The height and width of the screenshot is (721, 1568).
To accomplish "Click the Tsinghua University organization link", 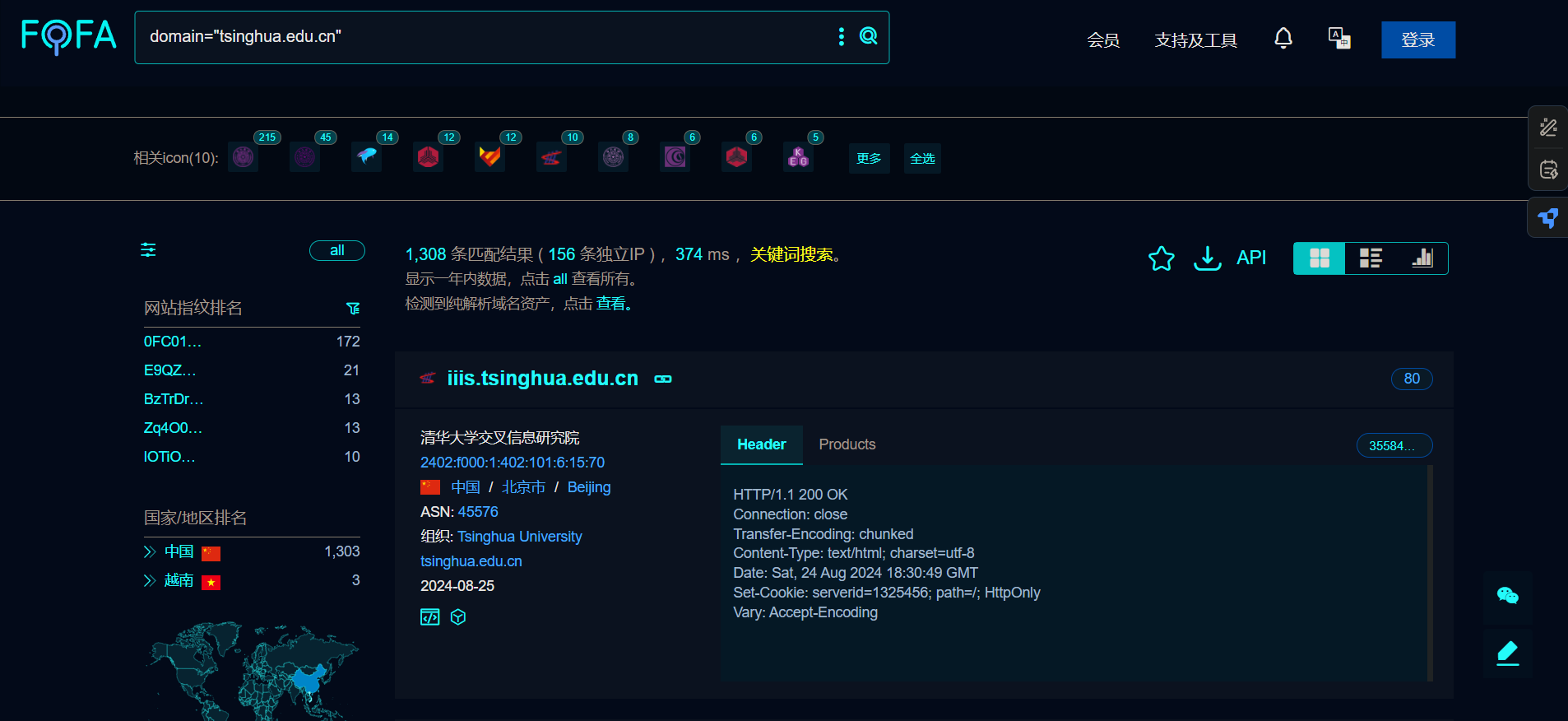I will coord(520,537).
